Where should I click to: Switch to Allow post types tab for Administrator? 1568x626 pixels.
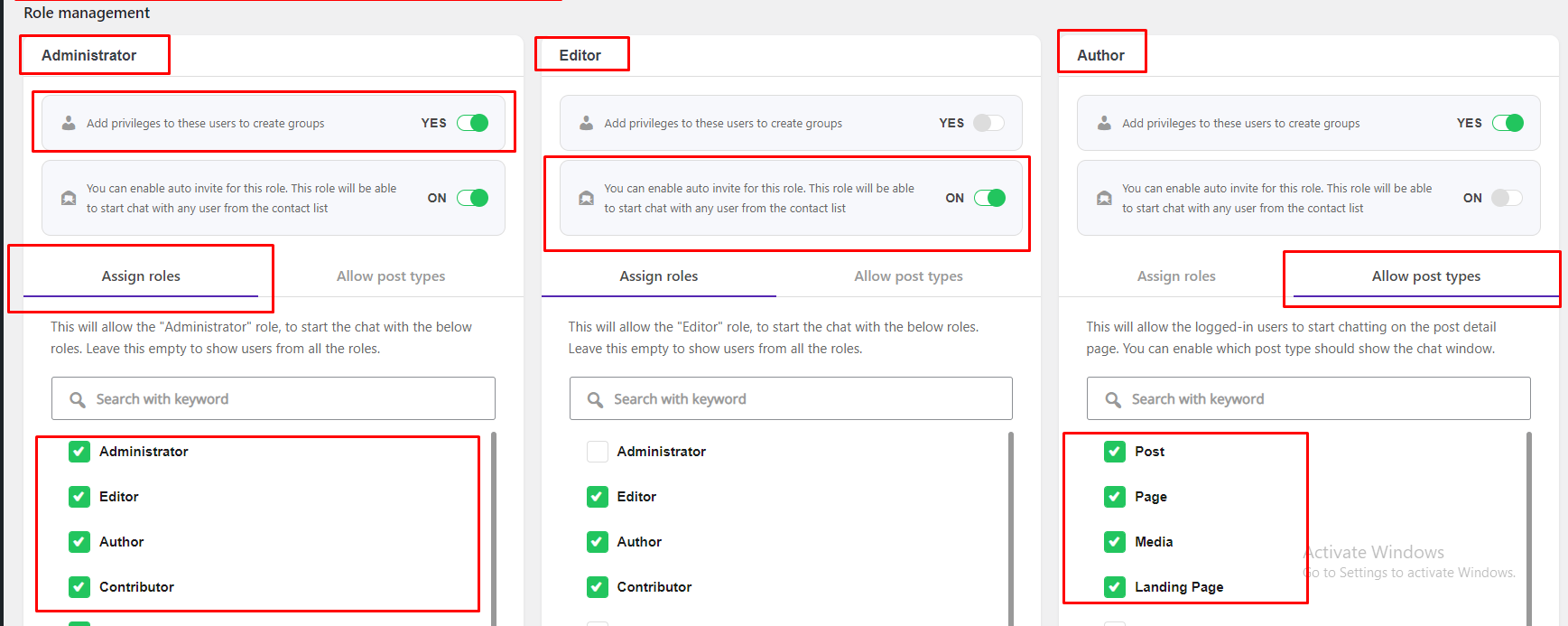(390, 276)
